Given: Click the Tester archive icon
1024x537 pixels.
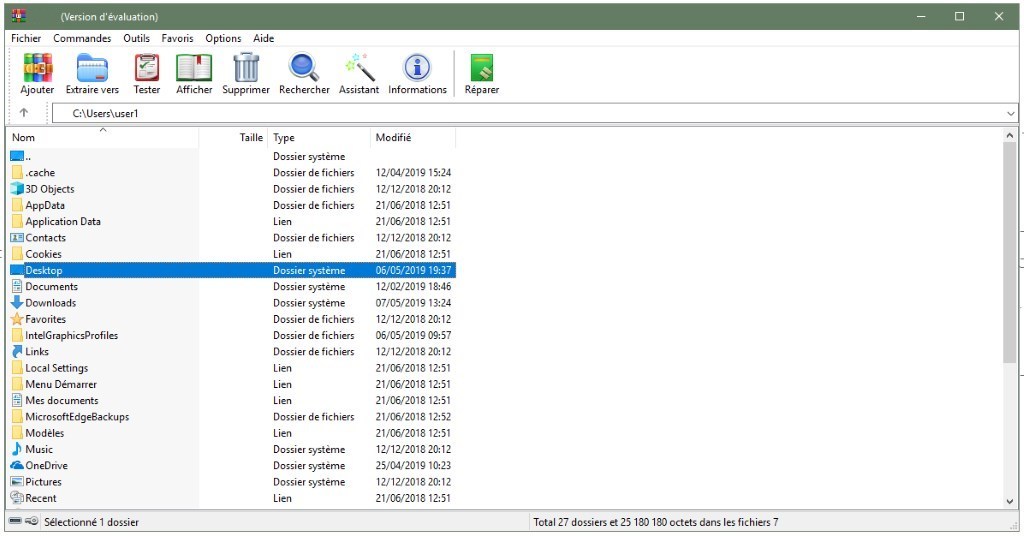Looking at the screenshot, I should 147,68.
